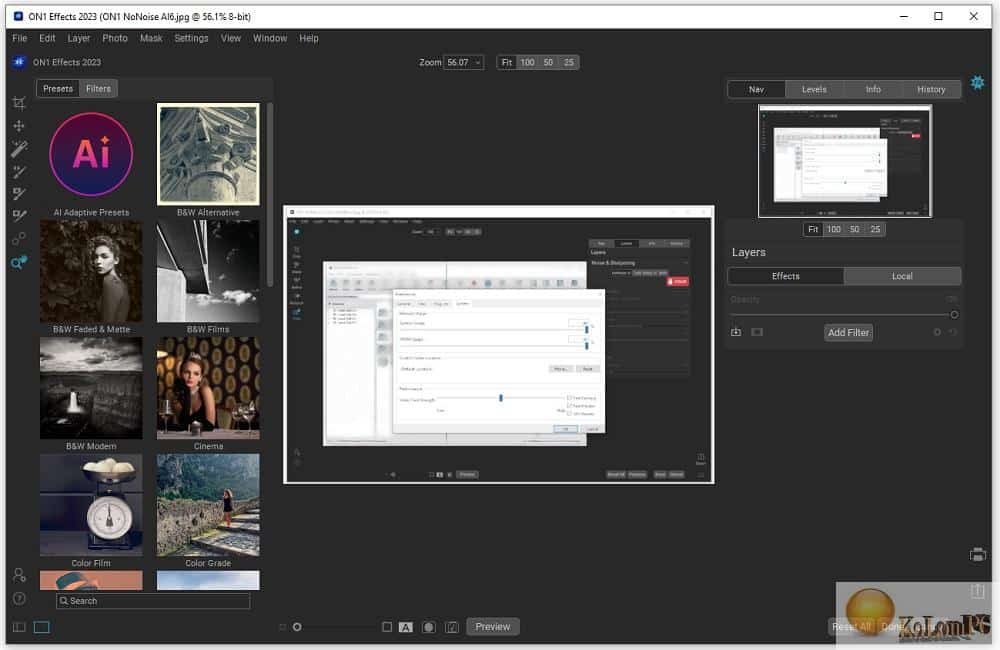Screen dimensions: 1000x650
Task: Show the left panel layout icon
Action: [x=19, y=627]
